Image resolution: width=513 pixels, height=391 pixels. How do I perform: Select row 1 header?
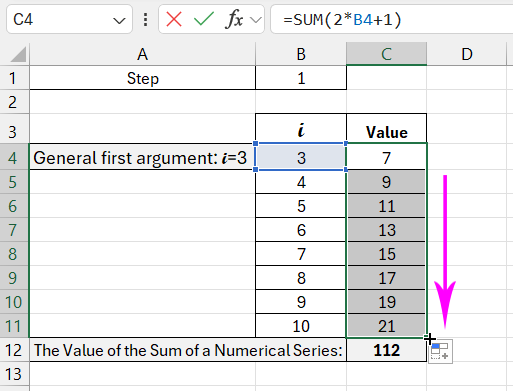coord(14,78)
